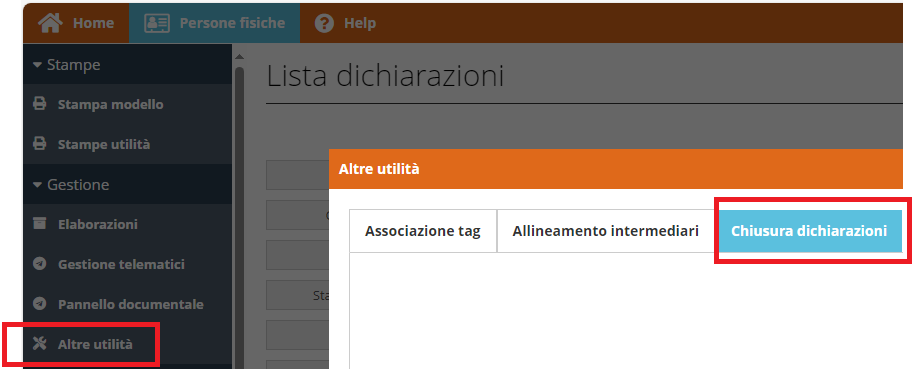Open the Pannello documentale sidebar label

pos(131,304)
